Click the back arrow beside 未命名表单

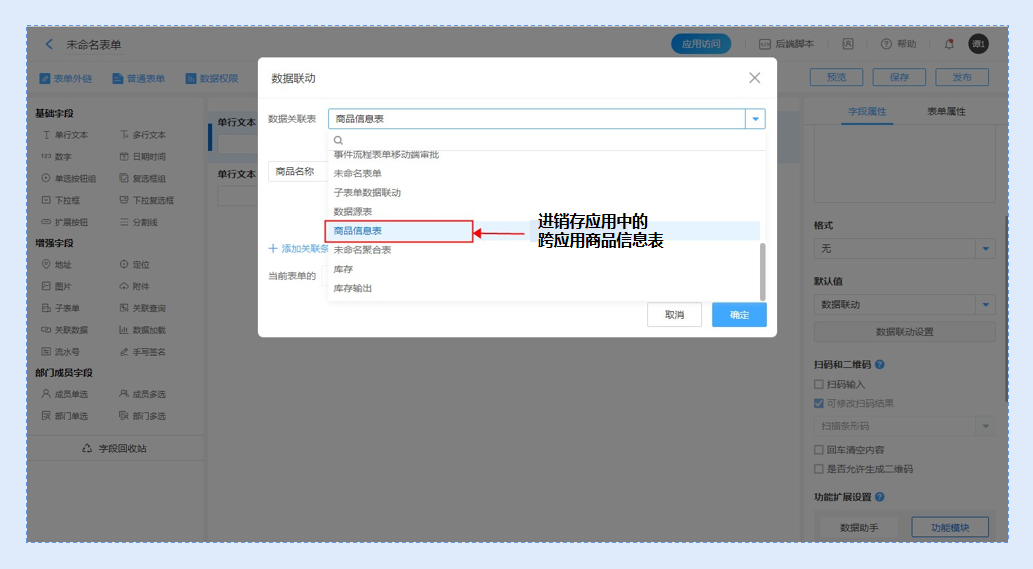[x=49, y=44]
